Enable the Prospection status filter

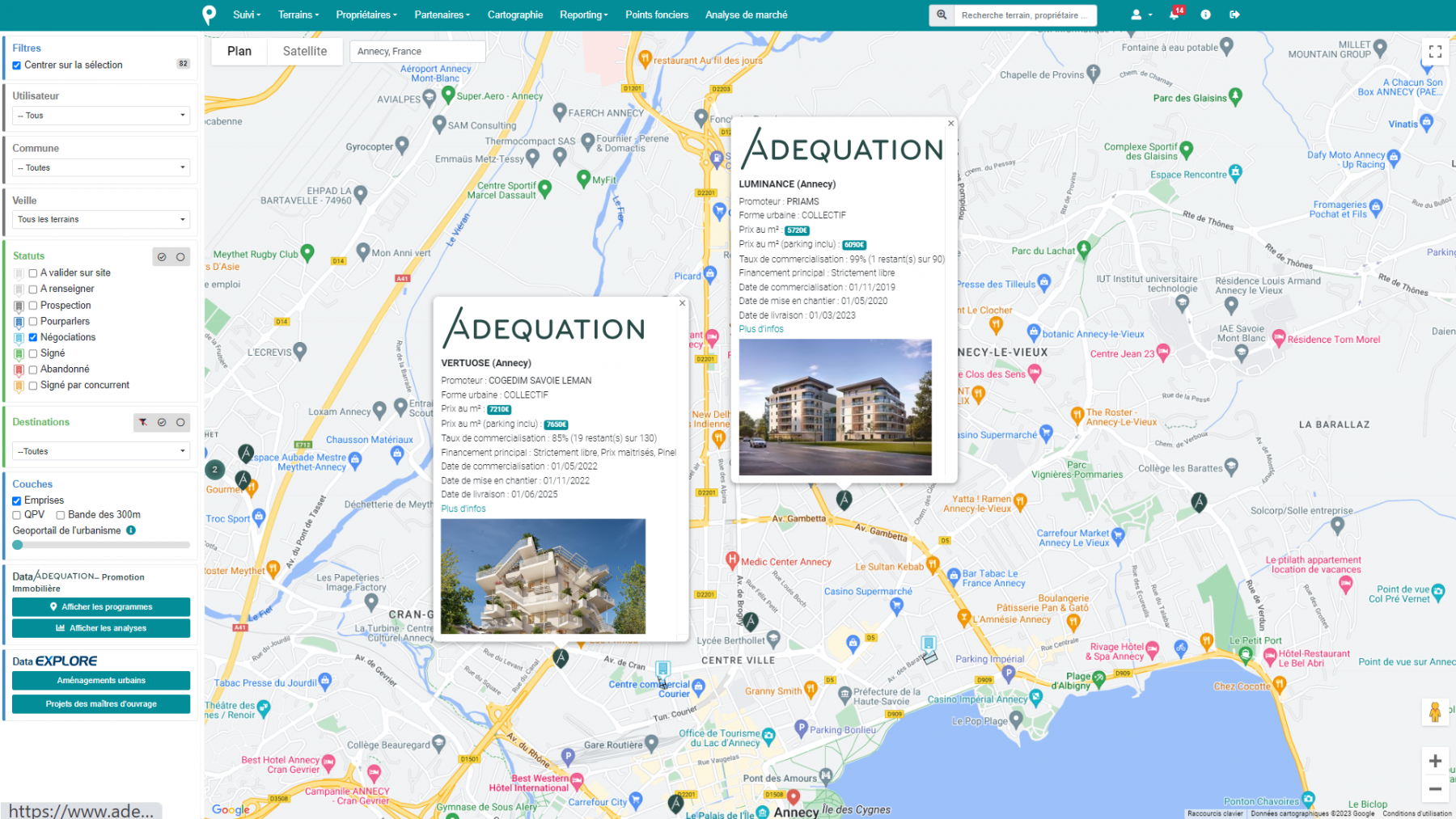(x=33, y=306)
